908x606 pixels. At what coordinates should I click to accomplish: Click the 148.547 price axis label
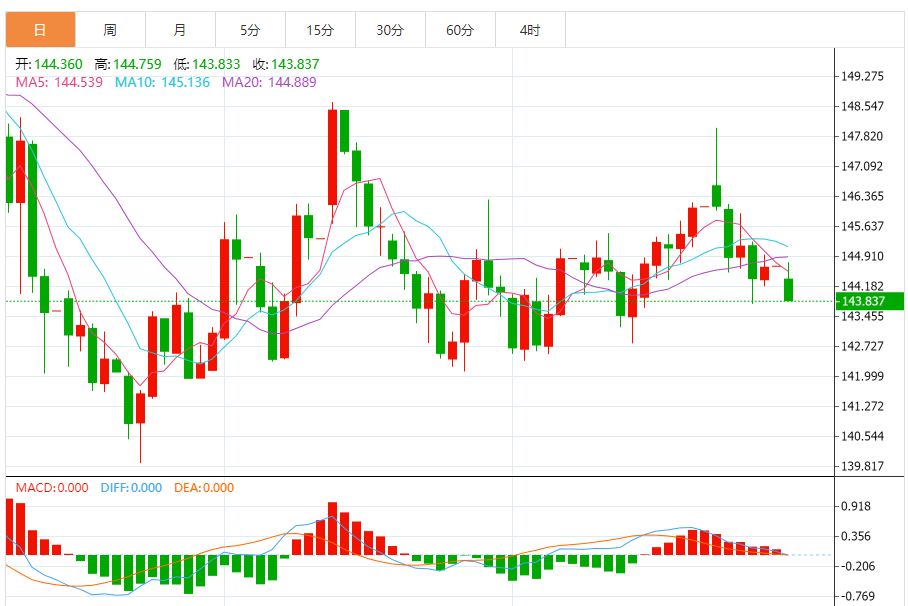(862, 107)
